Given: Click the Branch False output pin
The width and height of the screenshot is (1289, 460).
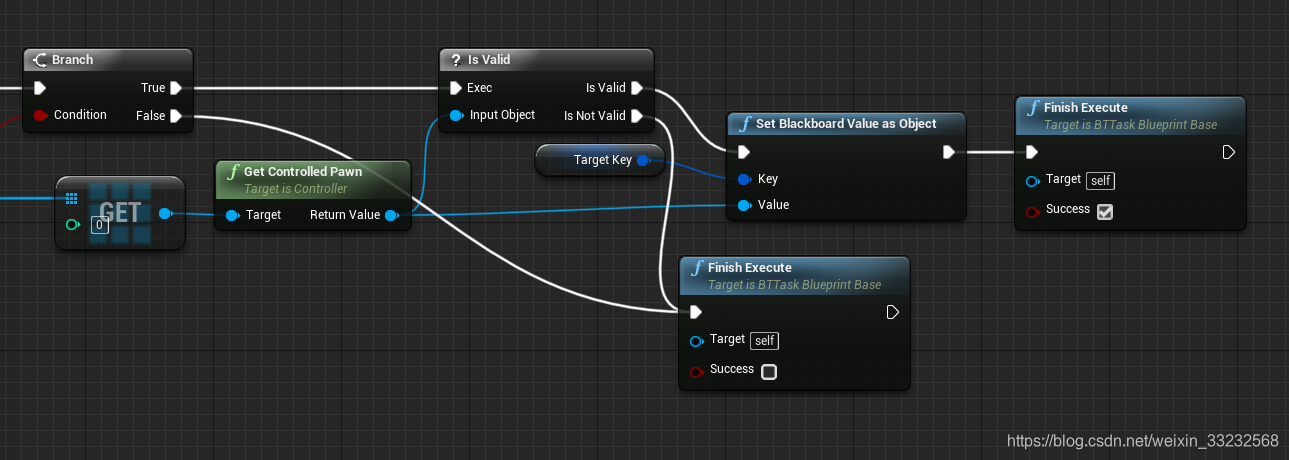Looking at the screenshot, I should click(176, 116).
